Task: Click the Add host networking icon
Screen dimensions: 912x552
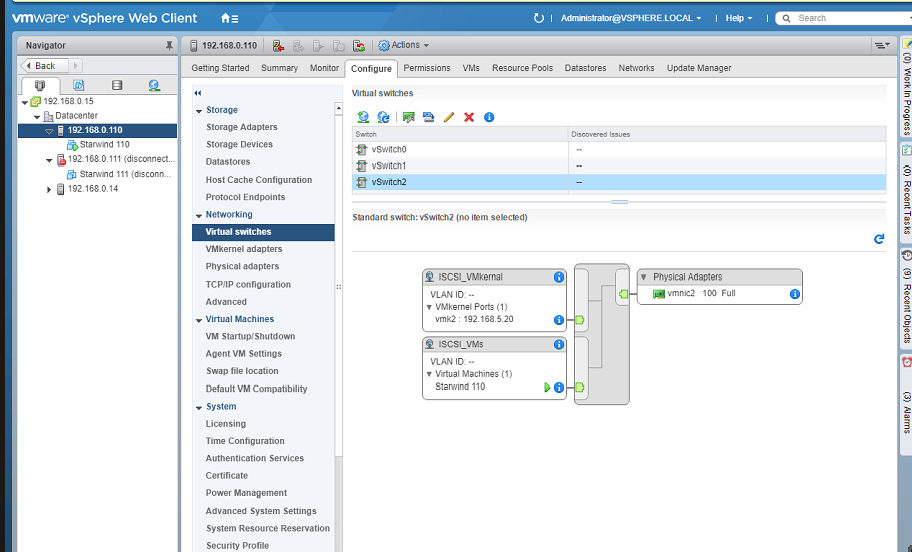Action: [x=363, y=117]
